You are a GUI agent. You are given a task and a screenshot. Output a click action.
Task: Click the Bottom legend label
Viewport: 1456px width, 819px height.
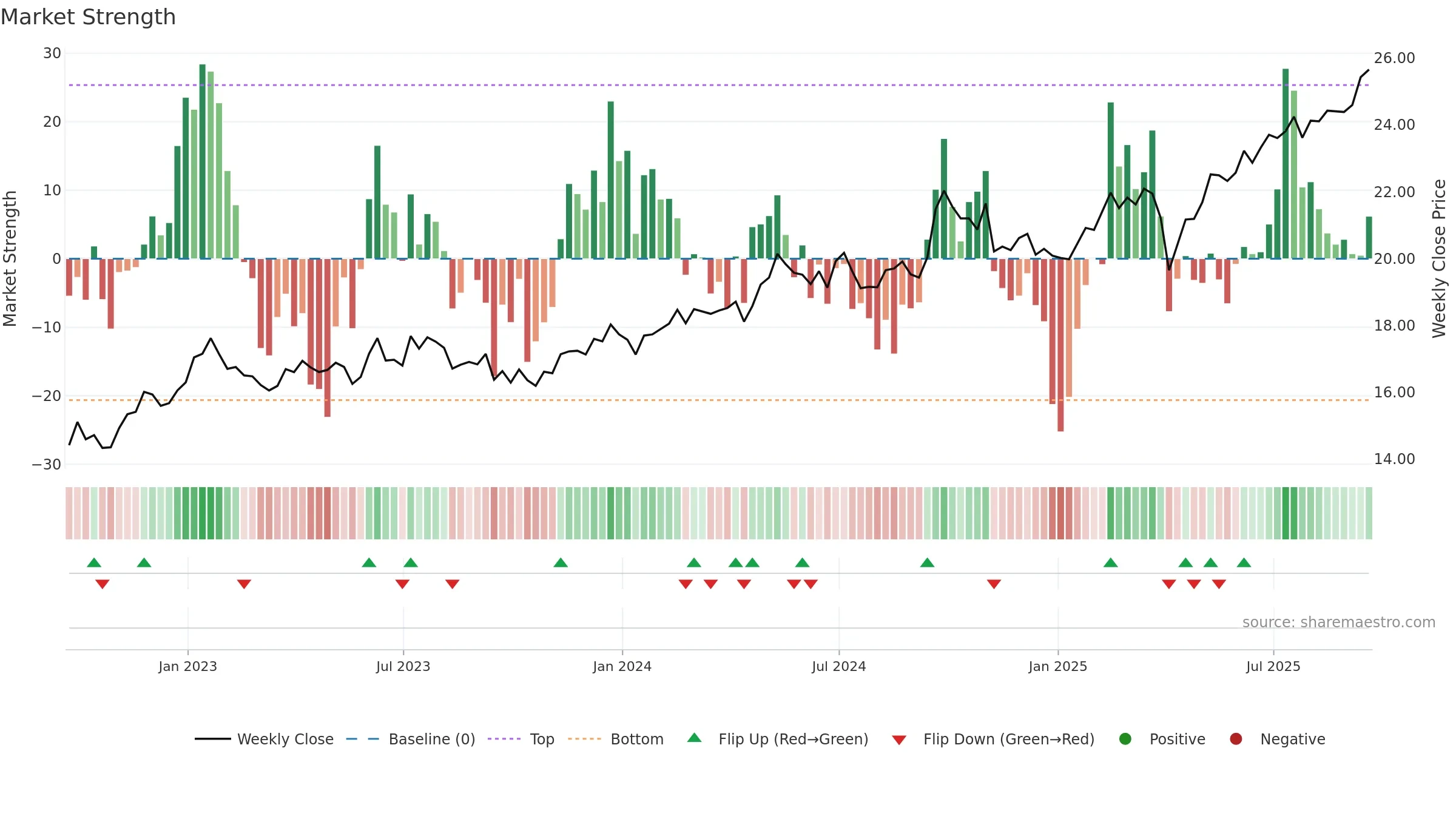pyautogui.click(x=637, y=739)
